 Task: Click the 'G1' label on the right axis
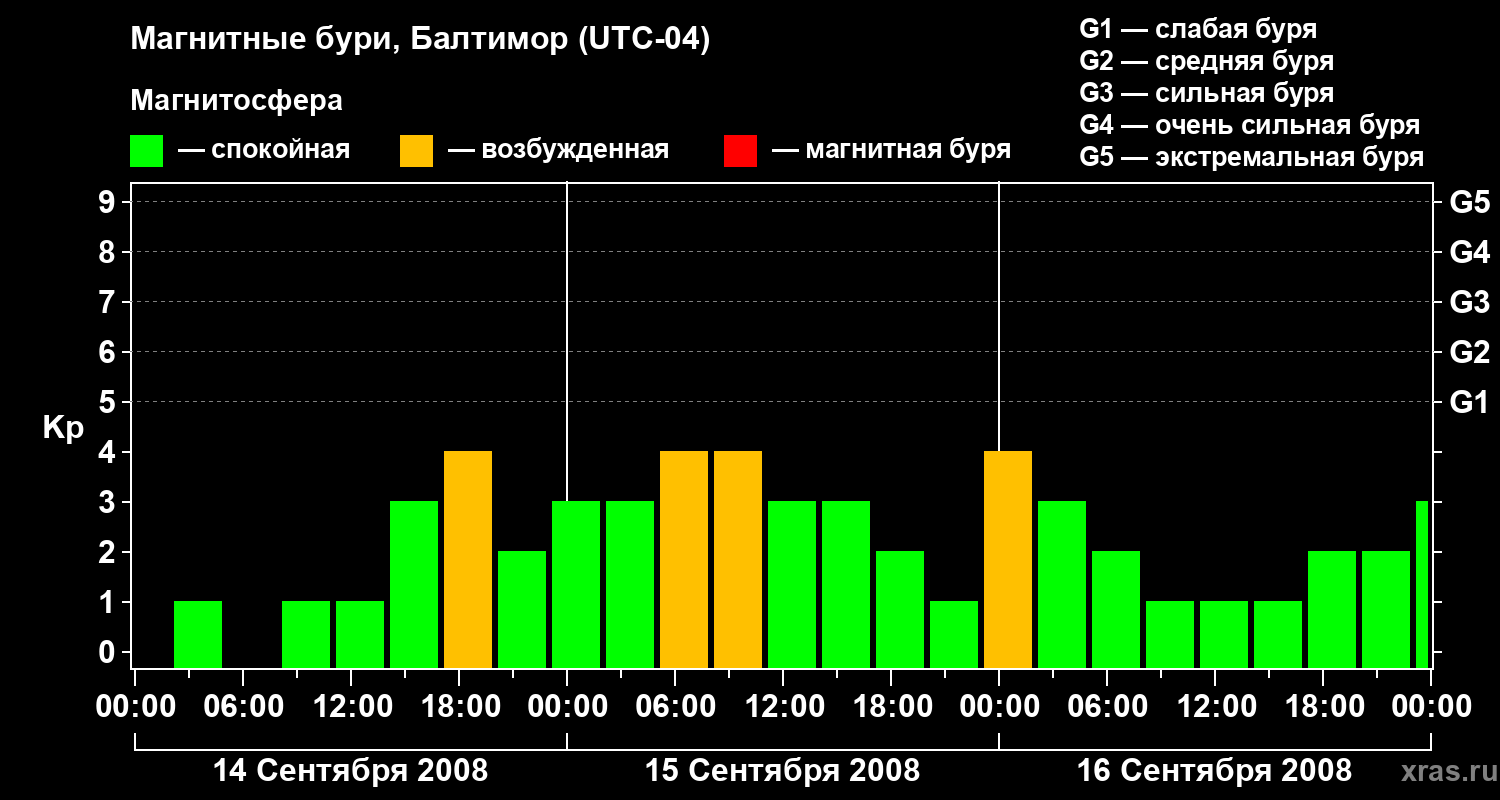tap(1469, 402)
